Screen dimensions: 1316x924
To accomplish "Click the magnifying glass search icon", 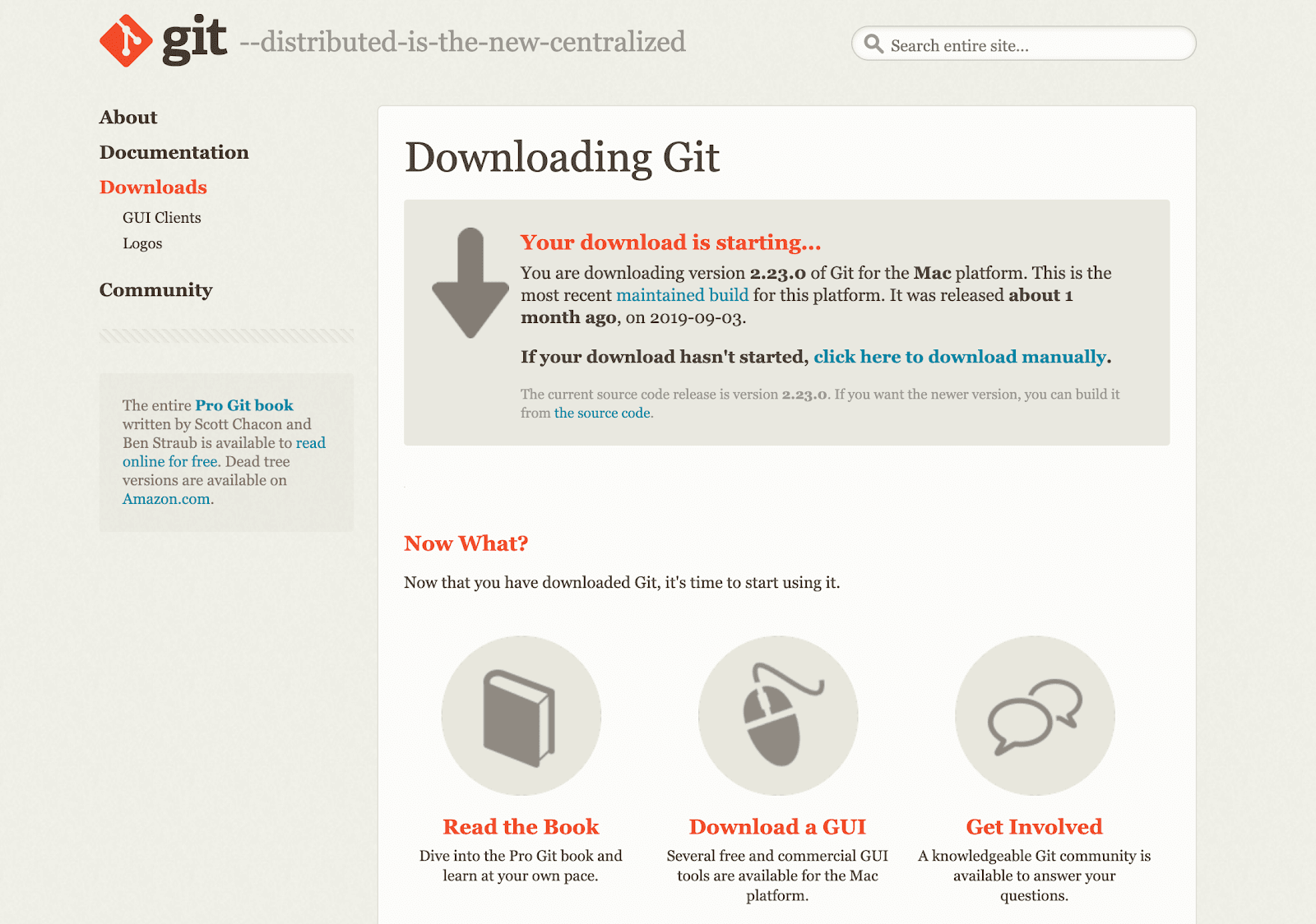I will pyautogui.click(x=873, y=44).
